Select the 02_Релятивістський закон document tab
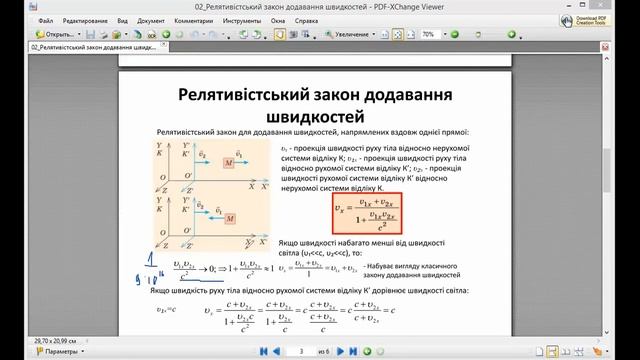 coord(94,47)
